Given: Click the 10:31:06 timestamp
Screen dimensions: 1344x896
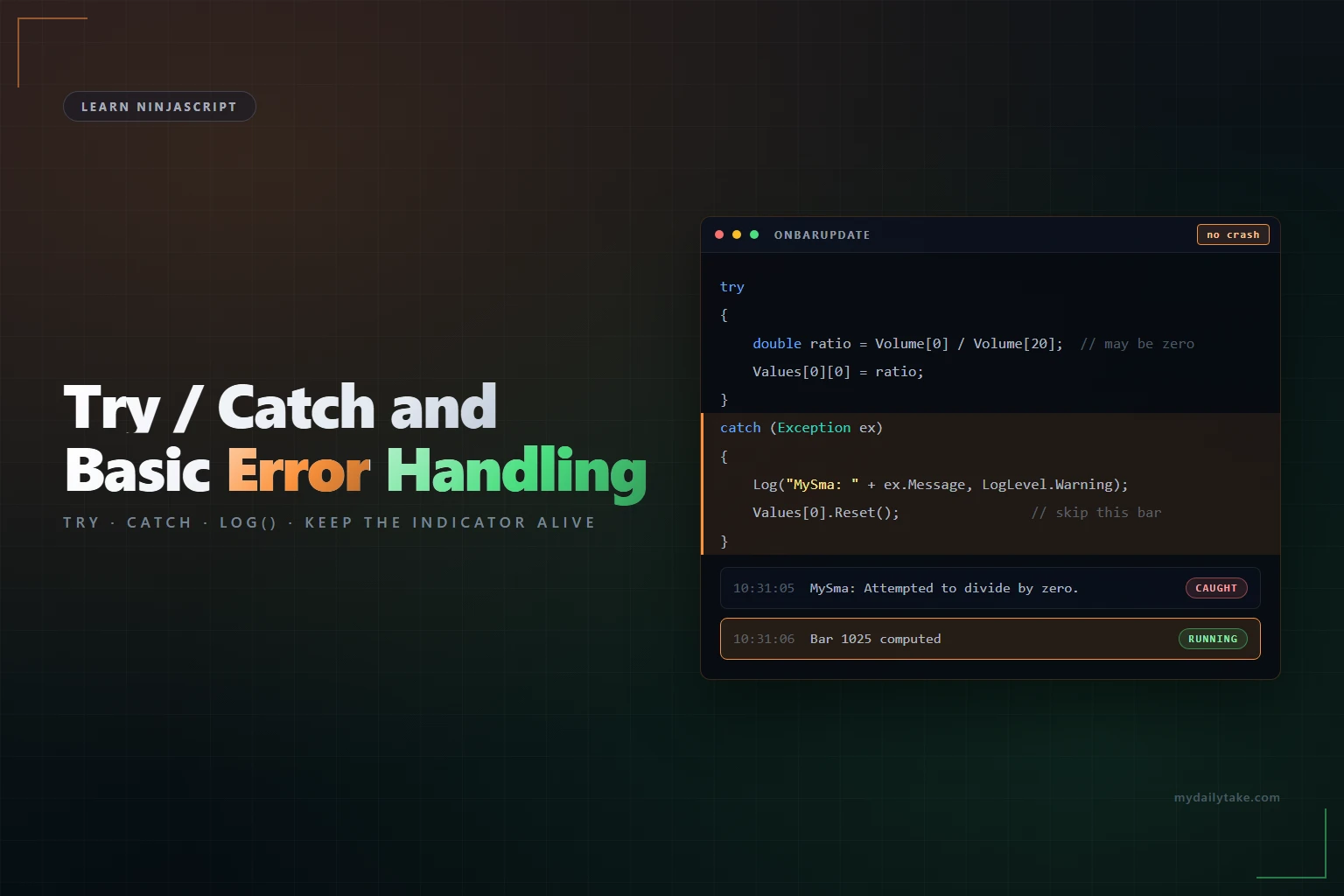Looking at the screenshot, I should (x=764, y=639).
